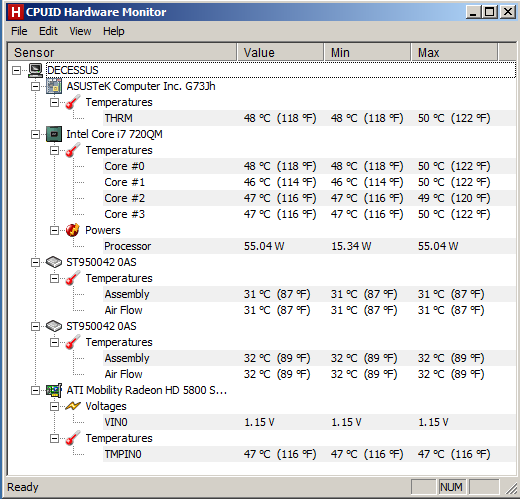The width and height of the screenshot is (520, 499).
Task: Click the Powers flame icon
Action: (x=73, y=230)
